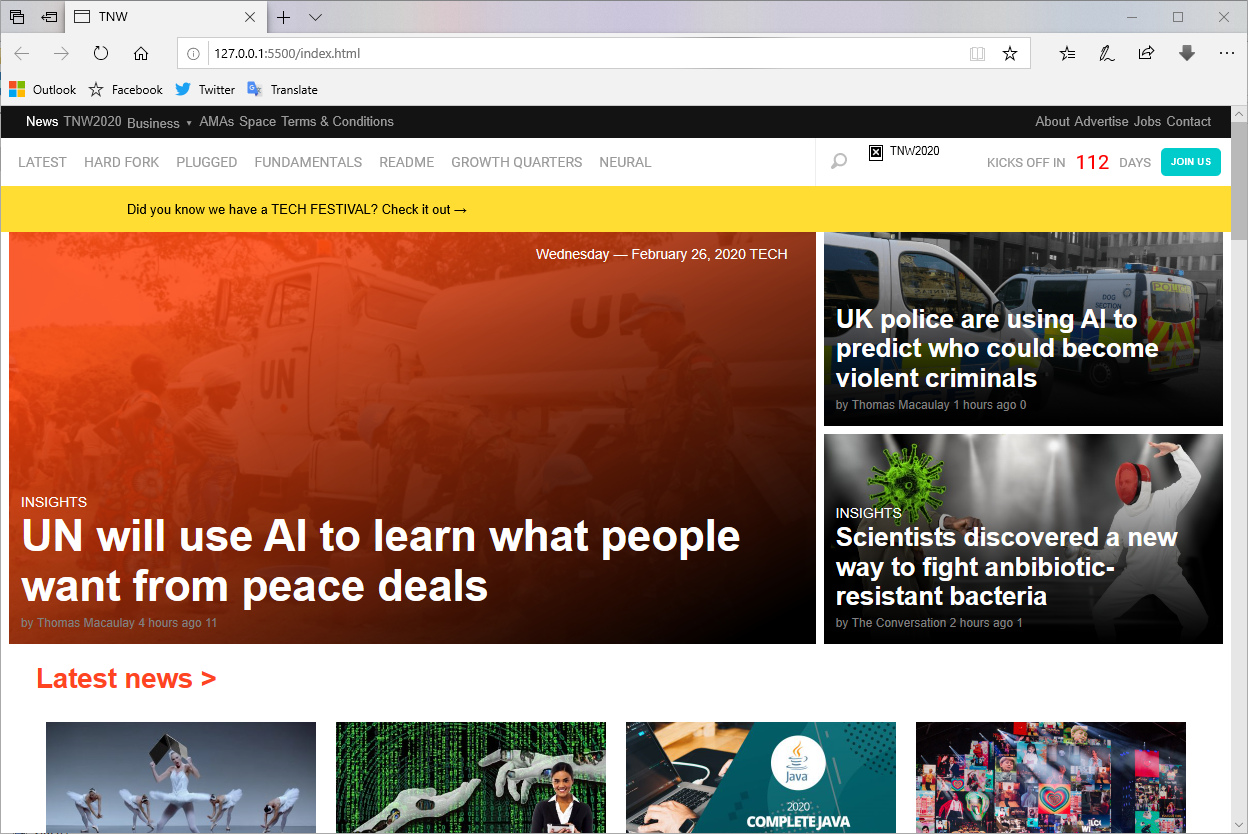Viewport: 1248px width, 834px height.
Task: Open the UN will use AI headline
Action: click(x=381, y=561)
